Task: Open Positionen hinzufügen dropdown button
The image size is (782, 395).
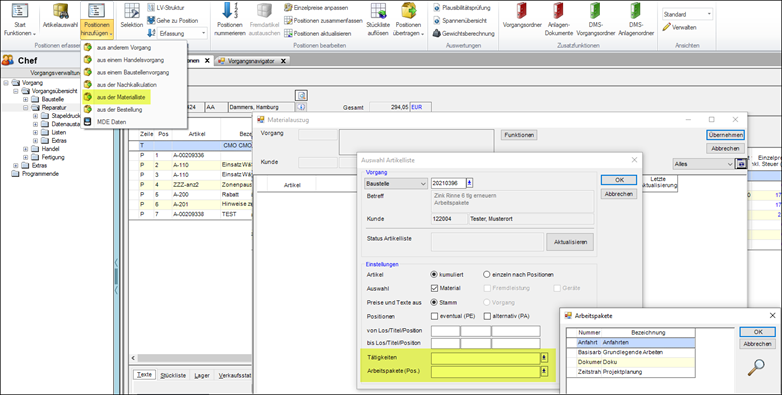Action: 97,20
